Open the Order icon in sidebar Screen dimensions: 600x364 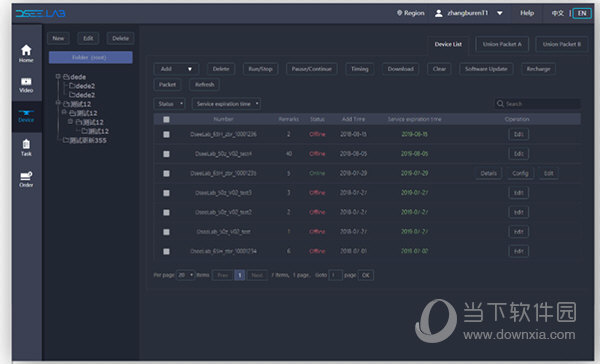tap(26, 176)
